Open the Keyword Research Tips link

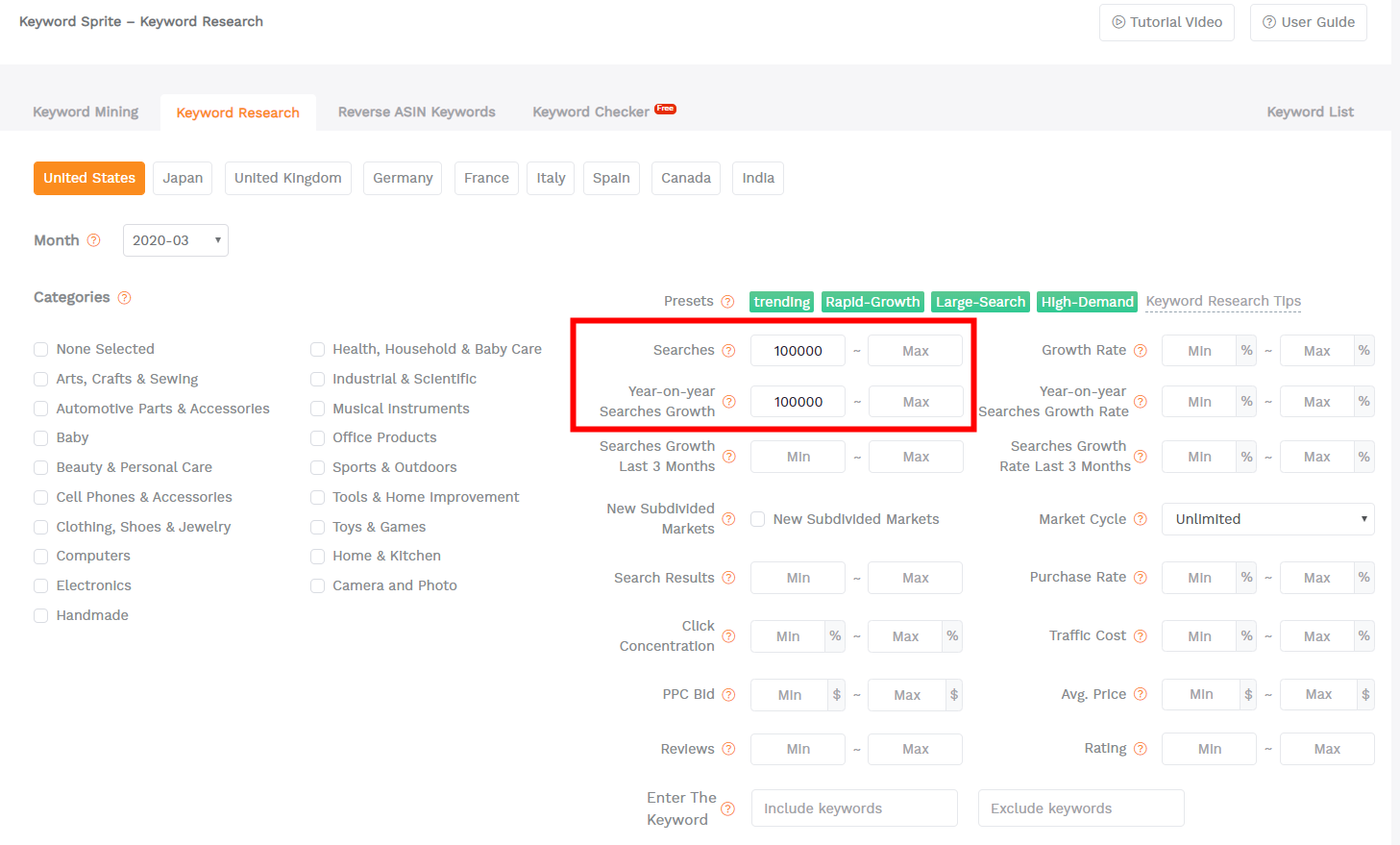1223,301
